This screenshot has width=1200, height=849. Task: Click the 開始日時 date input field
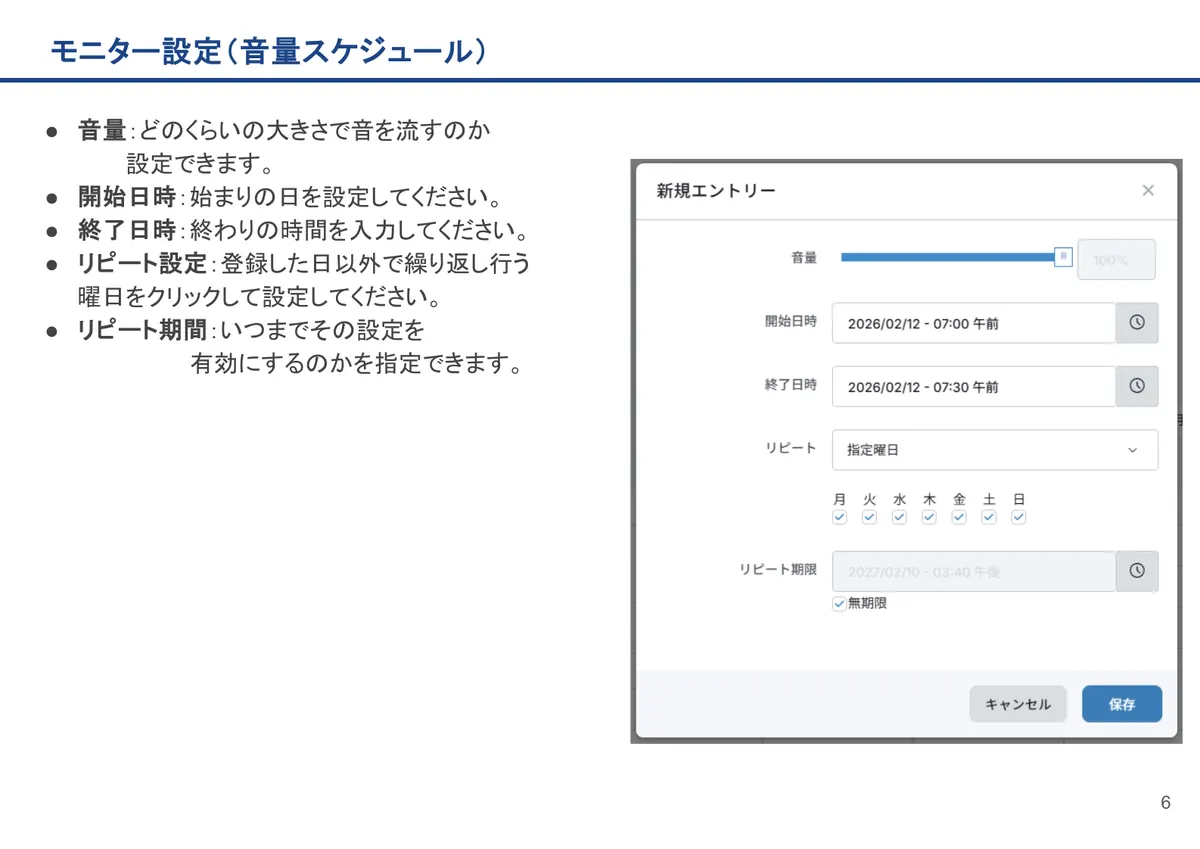pos(974,323)
